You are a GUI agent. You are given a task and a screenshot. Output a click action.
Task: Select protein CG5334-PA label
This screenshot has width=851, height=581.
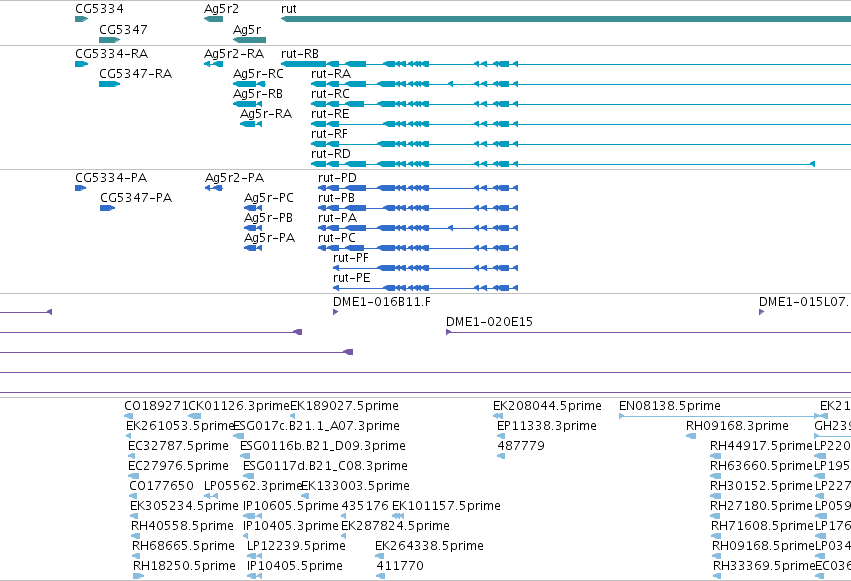coord(111,178)
